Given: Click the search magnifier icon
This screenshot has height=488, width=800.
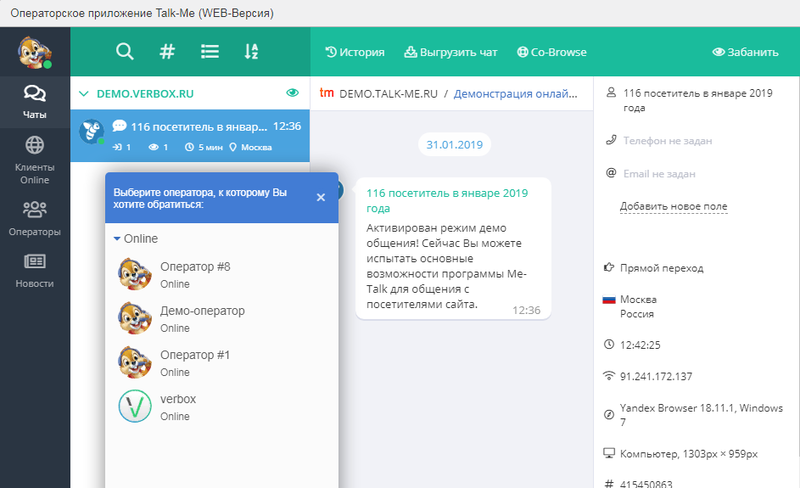Looking at the screenshot, I should click(x=125, y=52).
